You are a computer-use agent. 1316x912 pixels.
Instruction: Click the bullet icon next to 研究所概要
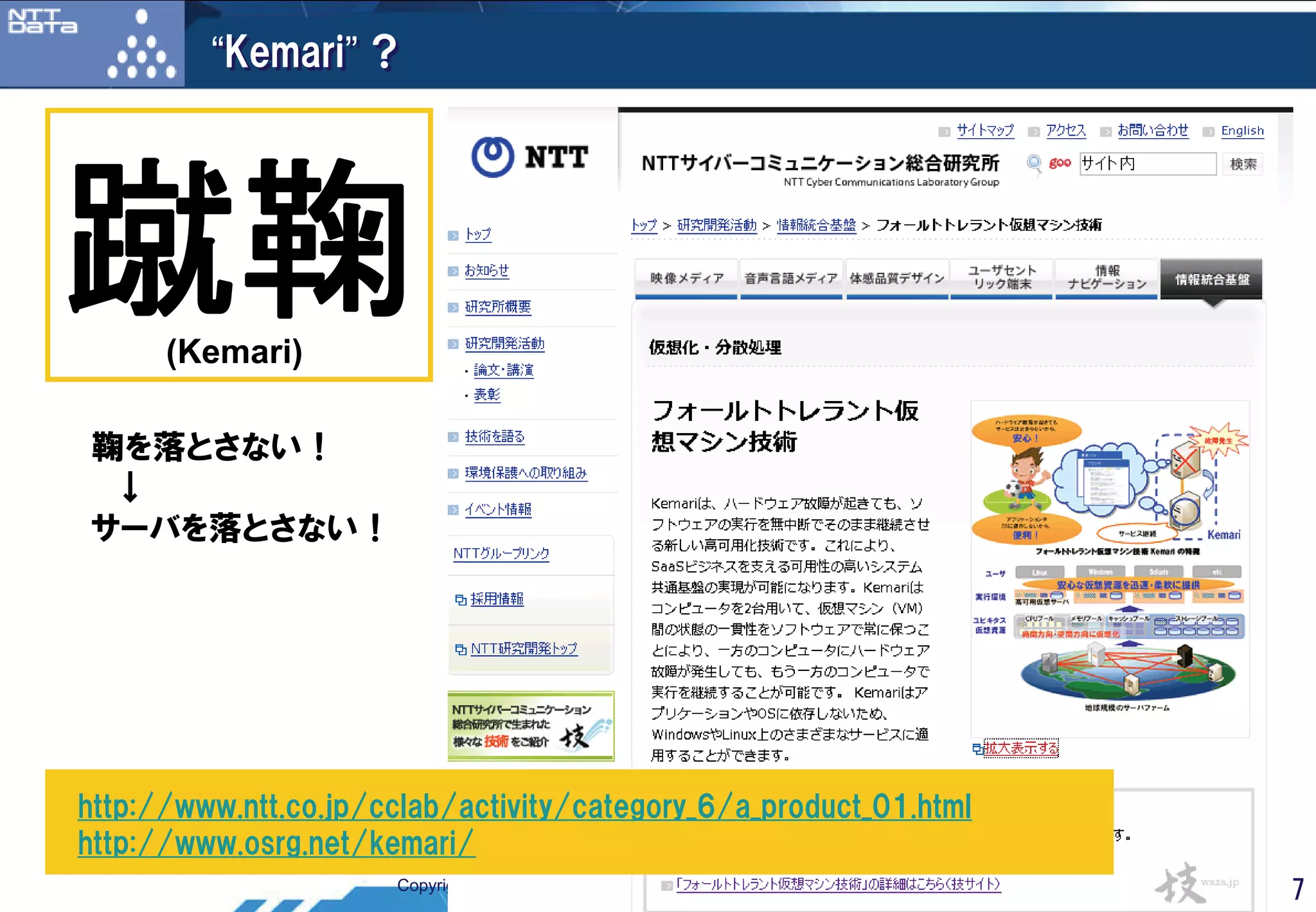453,308
